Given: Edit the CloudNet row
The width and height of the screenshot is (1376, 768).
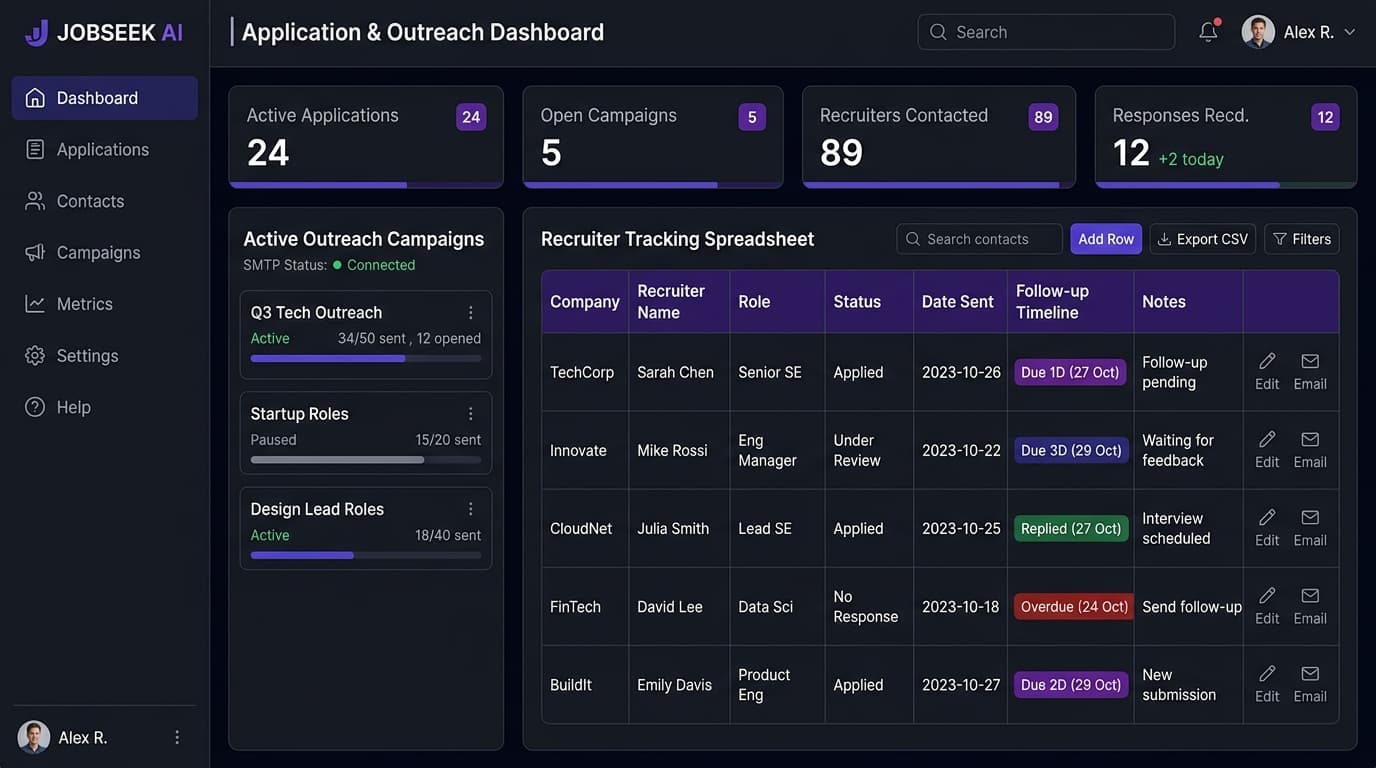Looking at the screenshot, I should [1267, 528].
